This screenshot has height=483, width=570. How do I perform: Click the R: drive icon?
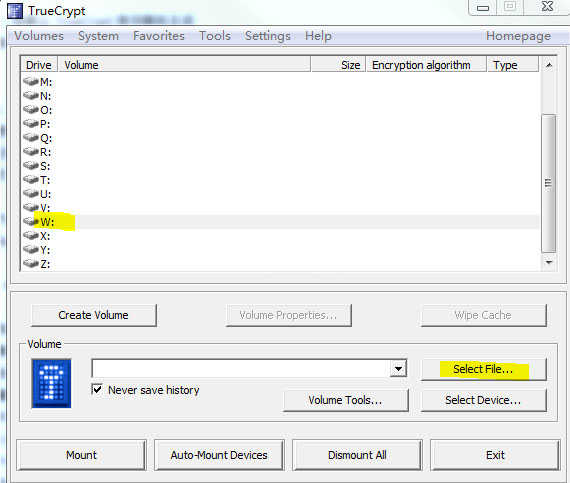pyautogui.click(x=31, y=151)
